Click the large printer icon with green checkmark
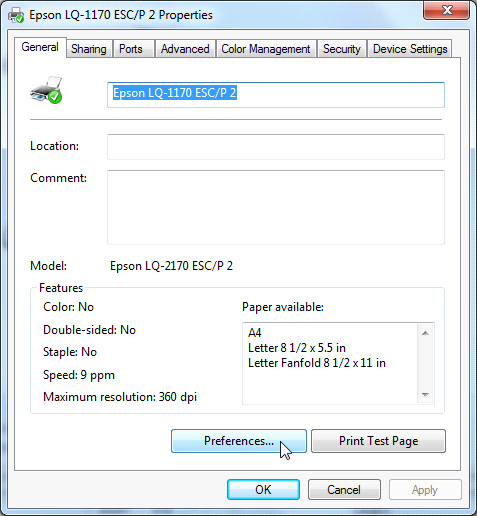This screenshot has width=477, height=516. point(46,90)
